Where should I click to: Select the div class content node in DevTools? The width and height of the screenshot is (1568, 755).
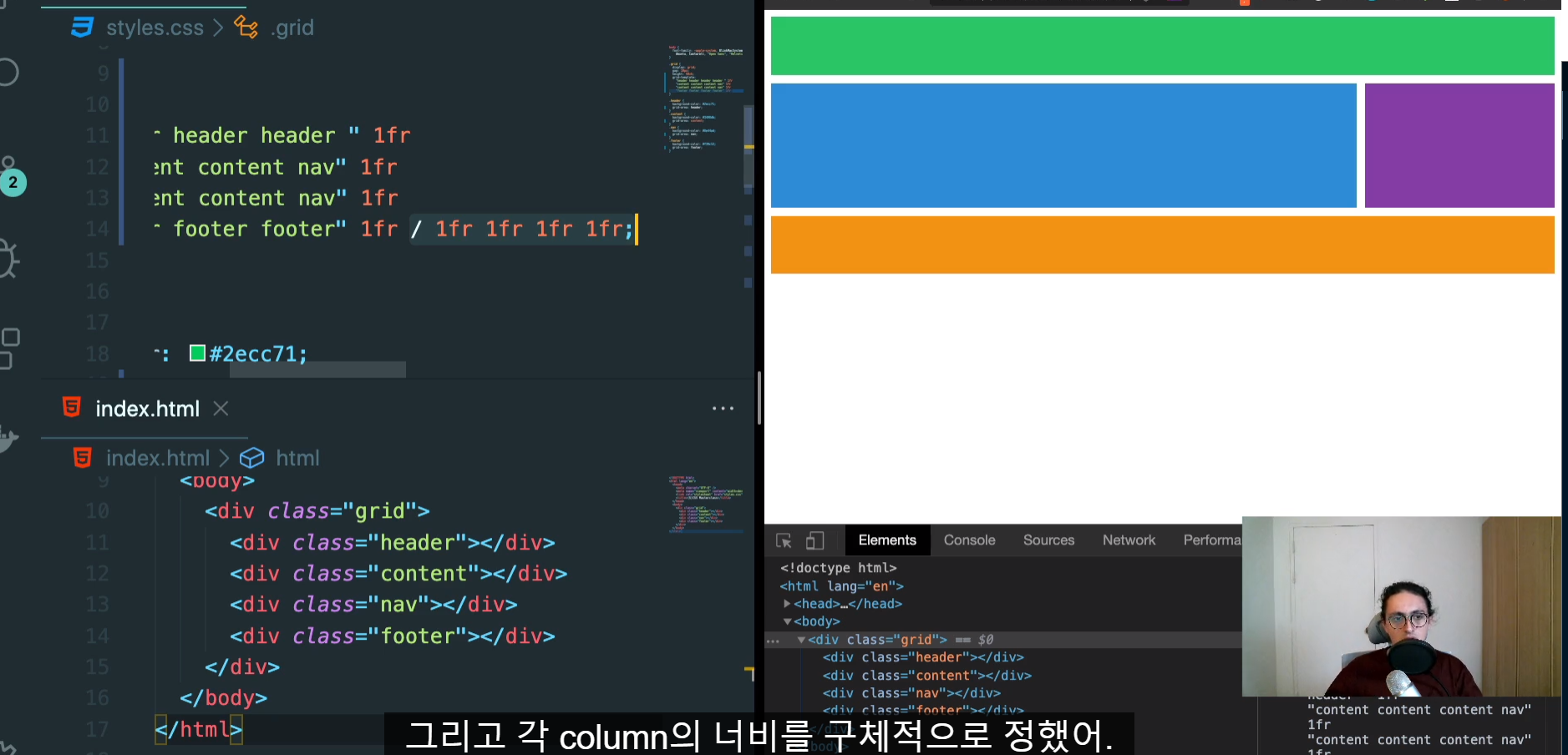[x=926, y=676]
